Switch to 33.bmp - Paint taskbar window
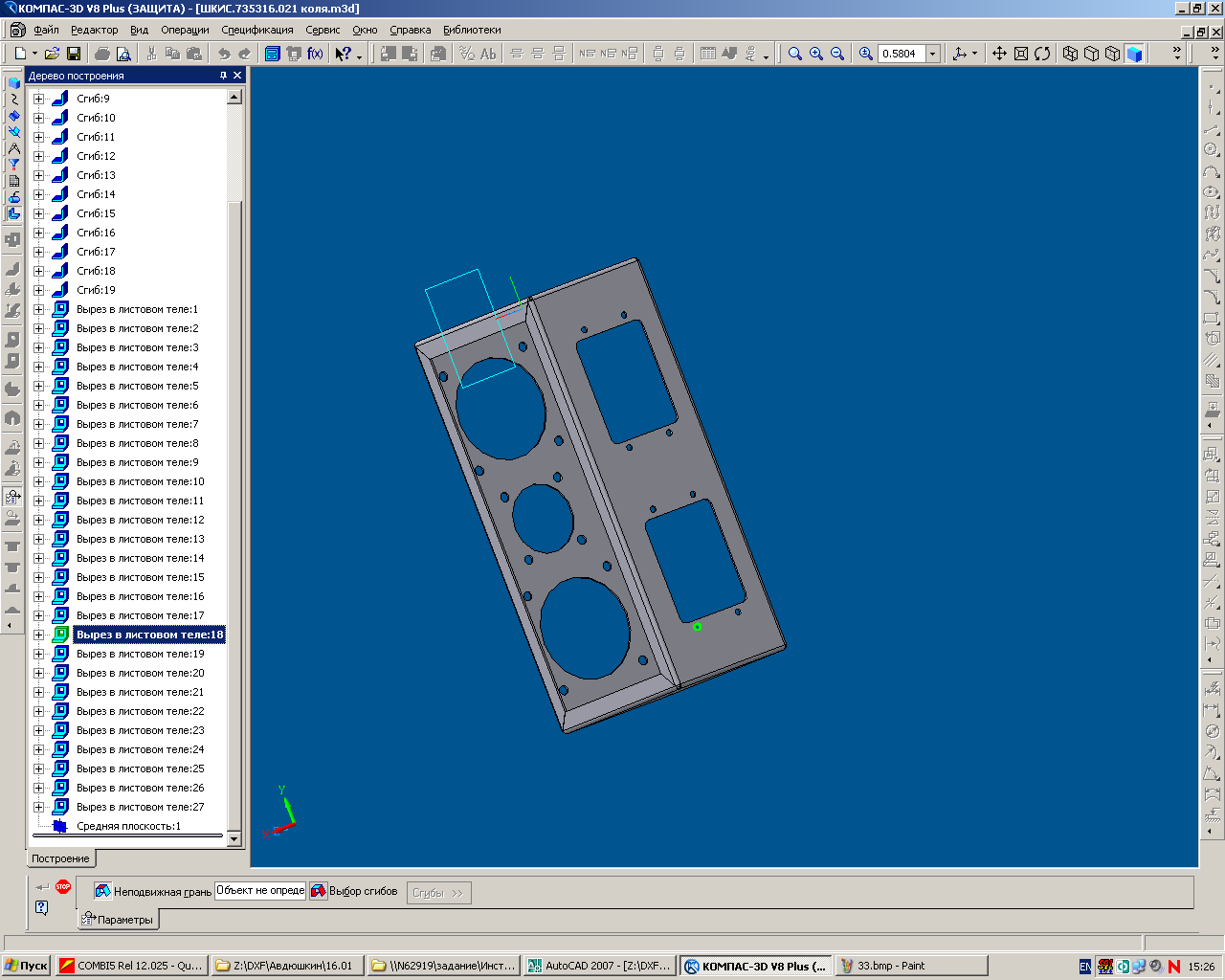 pos(911,966)
